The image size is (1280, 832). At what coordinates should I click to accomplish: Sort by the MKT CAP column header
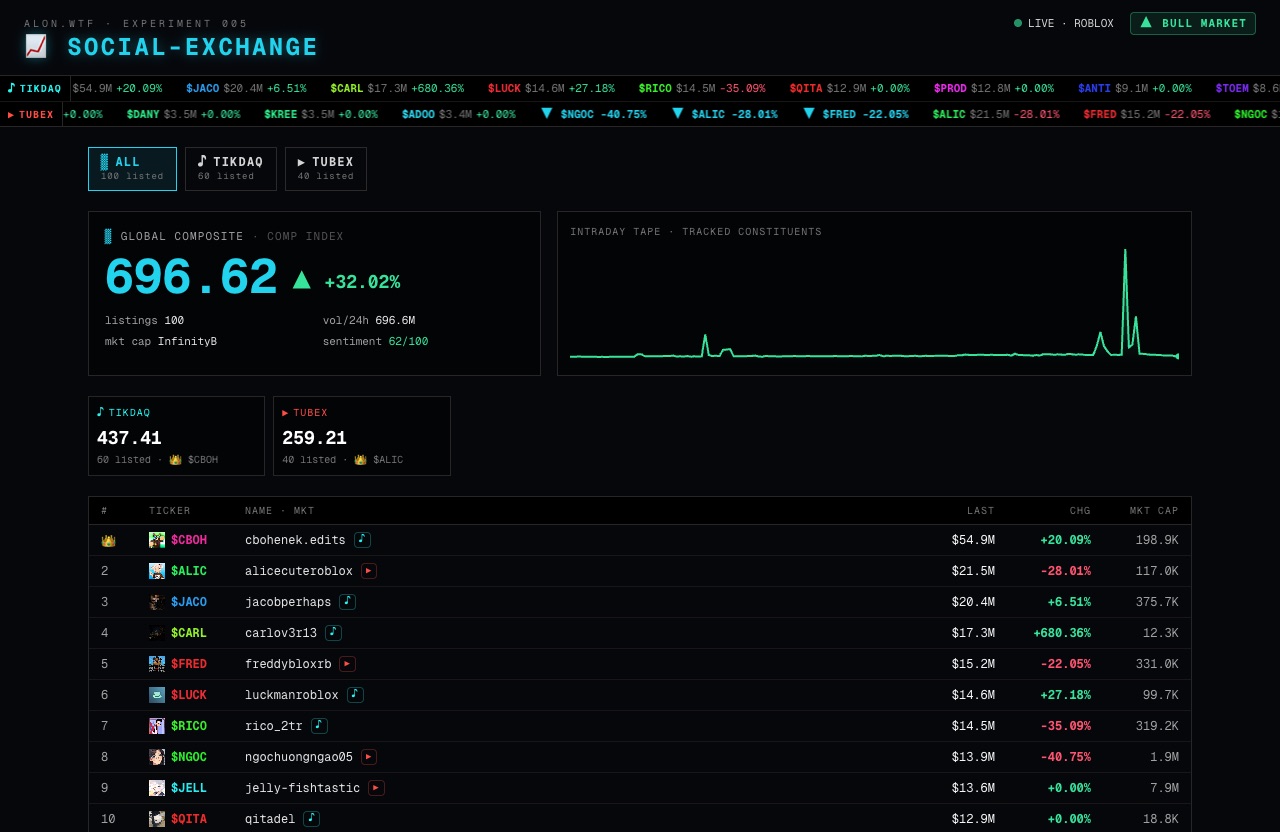1154,511
